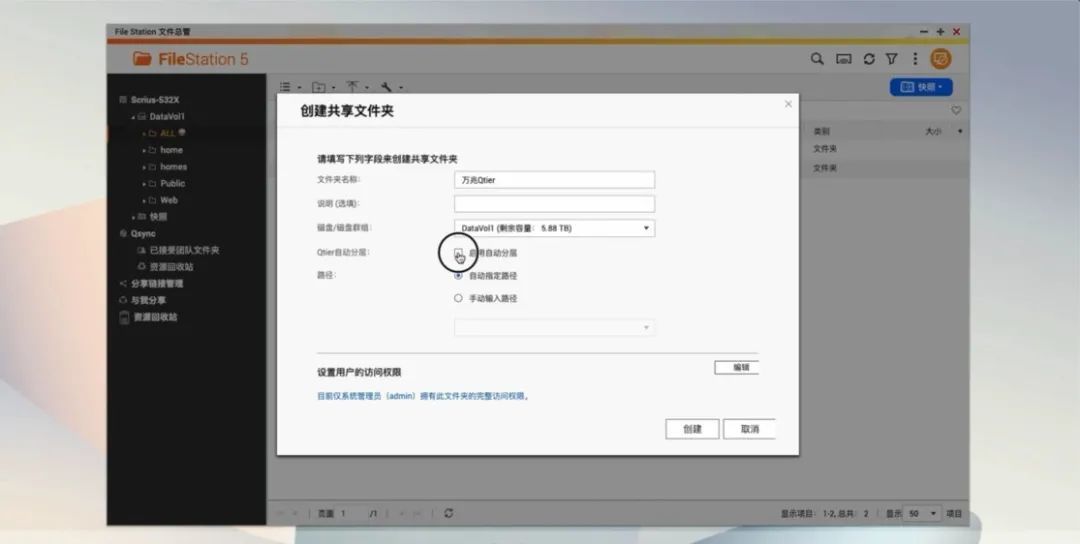Click the Scrius-532X NAS icon
The height and width of the screenshot is (544, 1080).
123,100
